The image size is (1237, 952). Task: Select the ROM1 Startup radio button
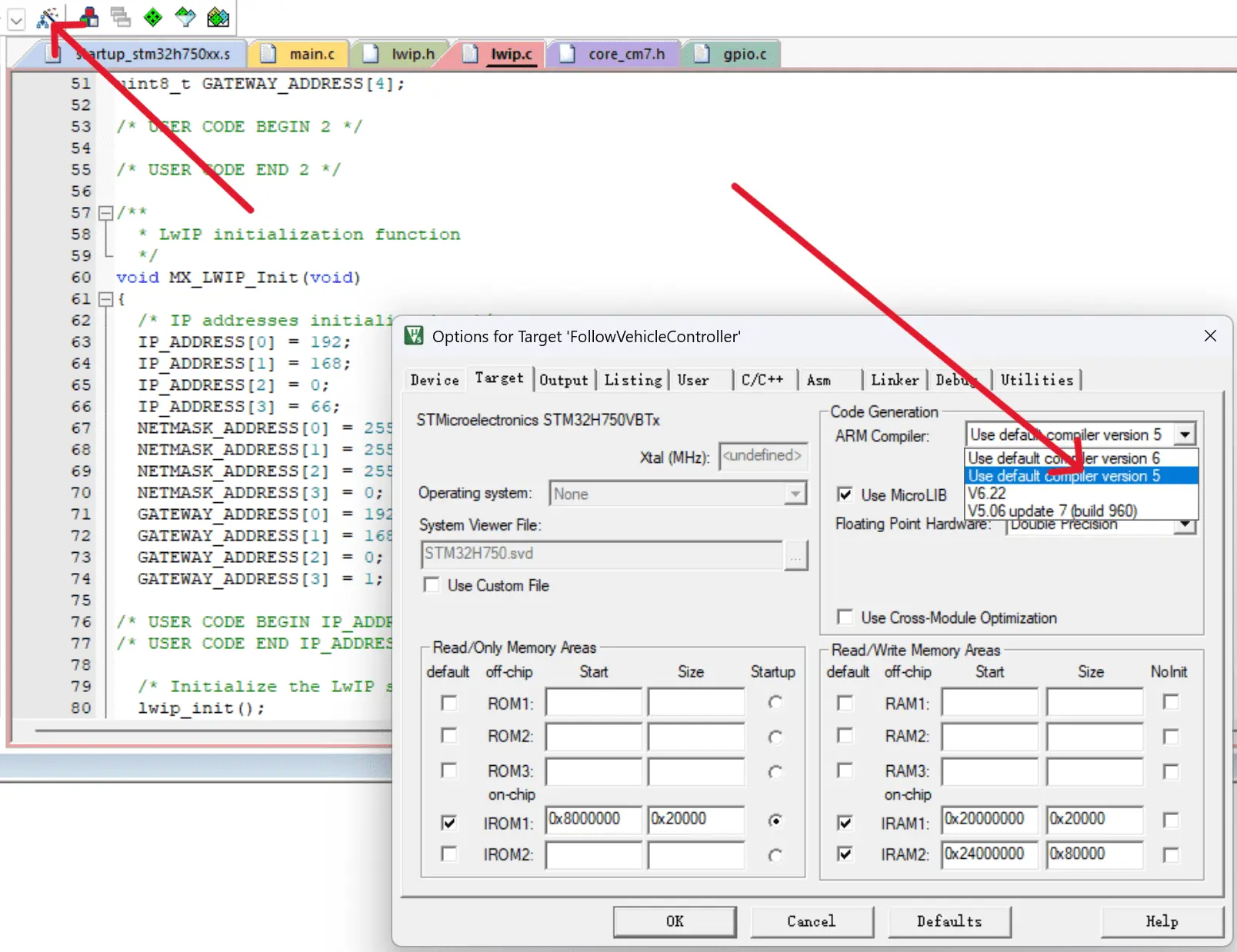point(775,702)
